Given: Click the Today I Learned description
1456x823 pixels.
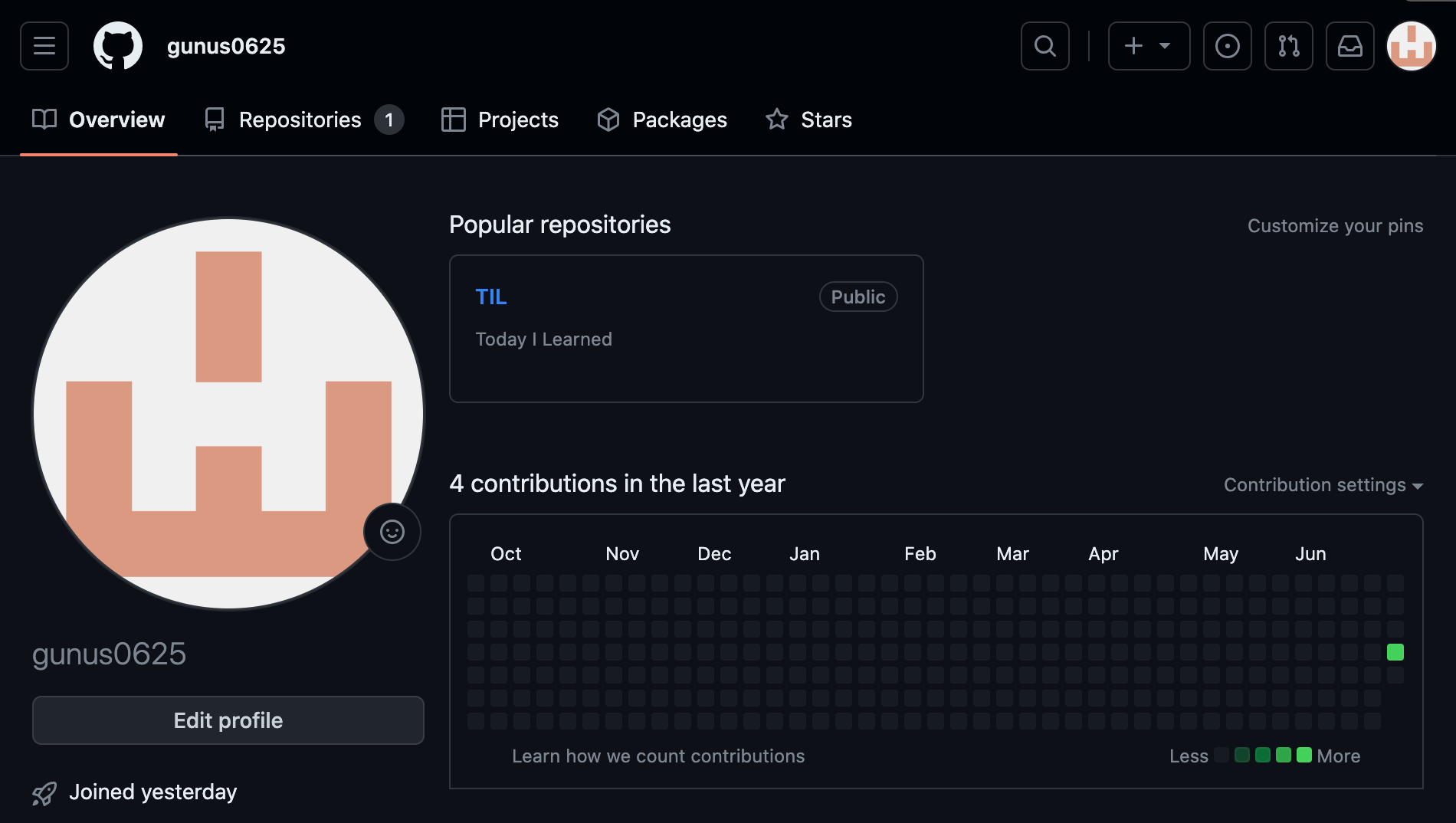Looking at the screenshot, I should tap(544, 339).
